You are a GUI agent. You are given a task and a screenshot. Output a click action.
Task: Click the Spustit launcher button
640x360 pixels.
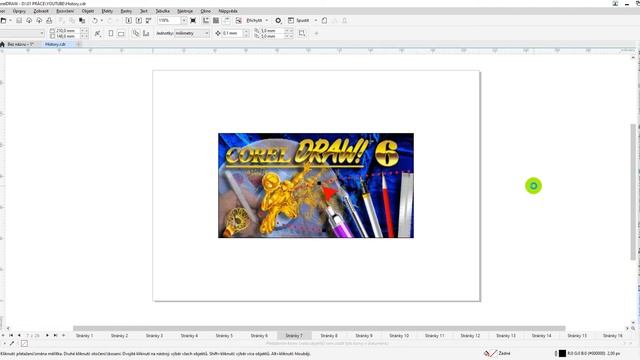click(299, 20)
